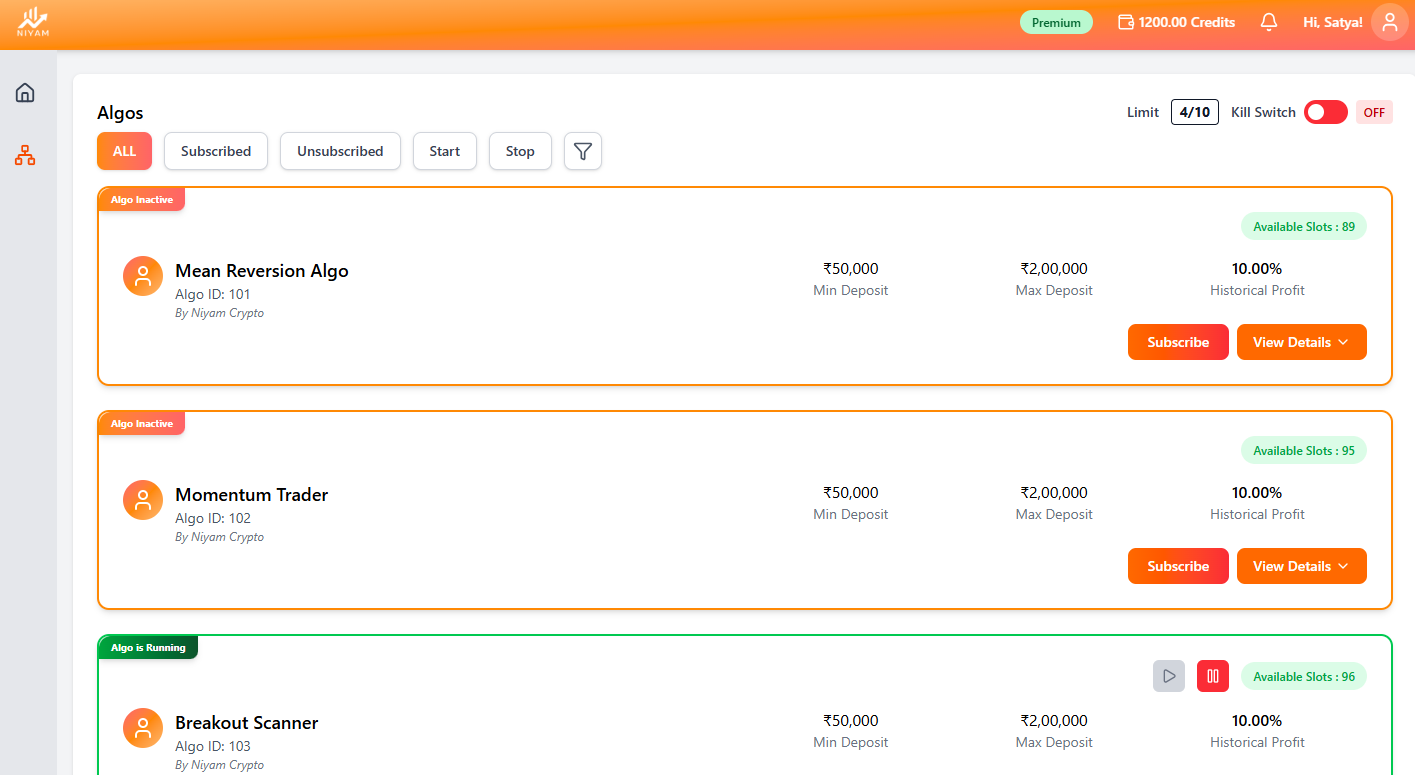
Task: Click the OFF label beside Kill Switch
Action: 1374,112
